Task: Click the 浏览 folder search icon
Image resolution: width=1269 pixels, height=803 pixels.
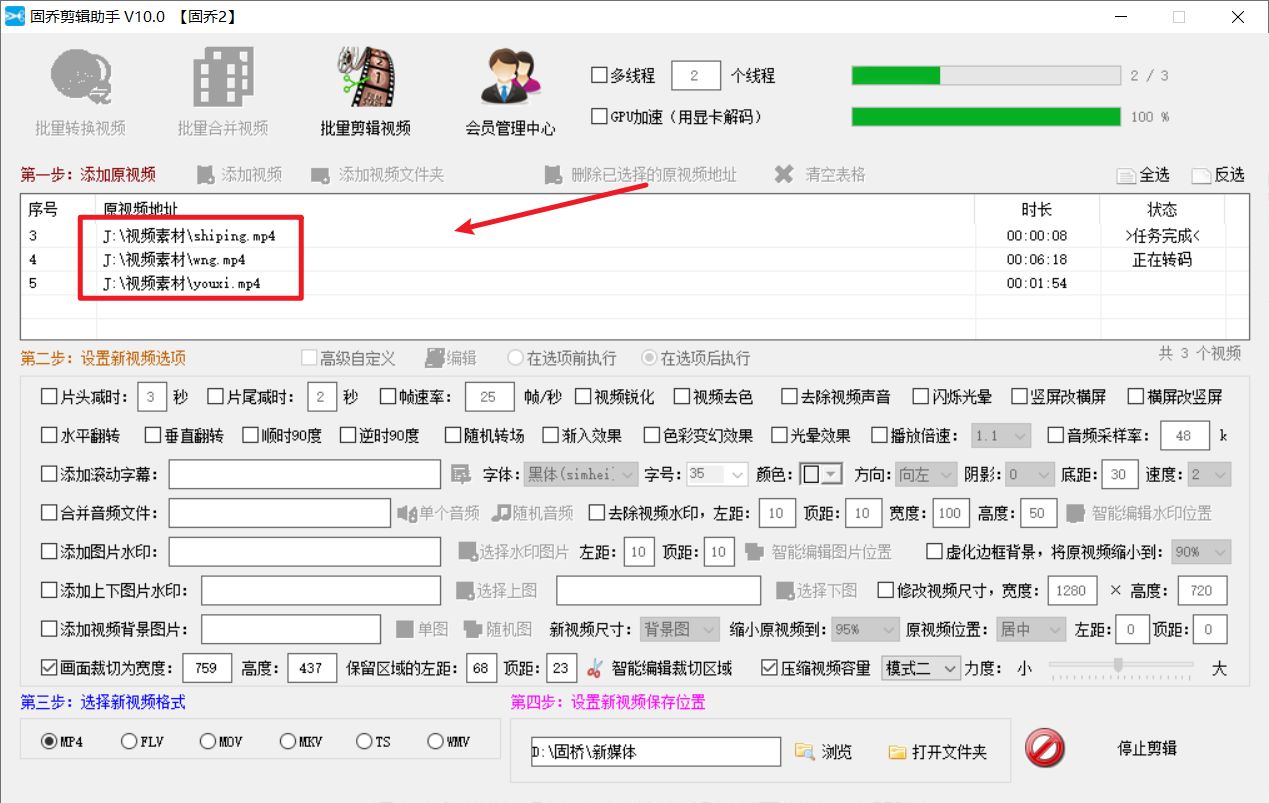Action: 805,751
